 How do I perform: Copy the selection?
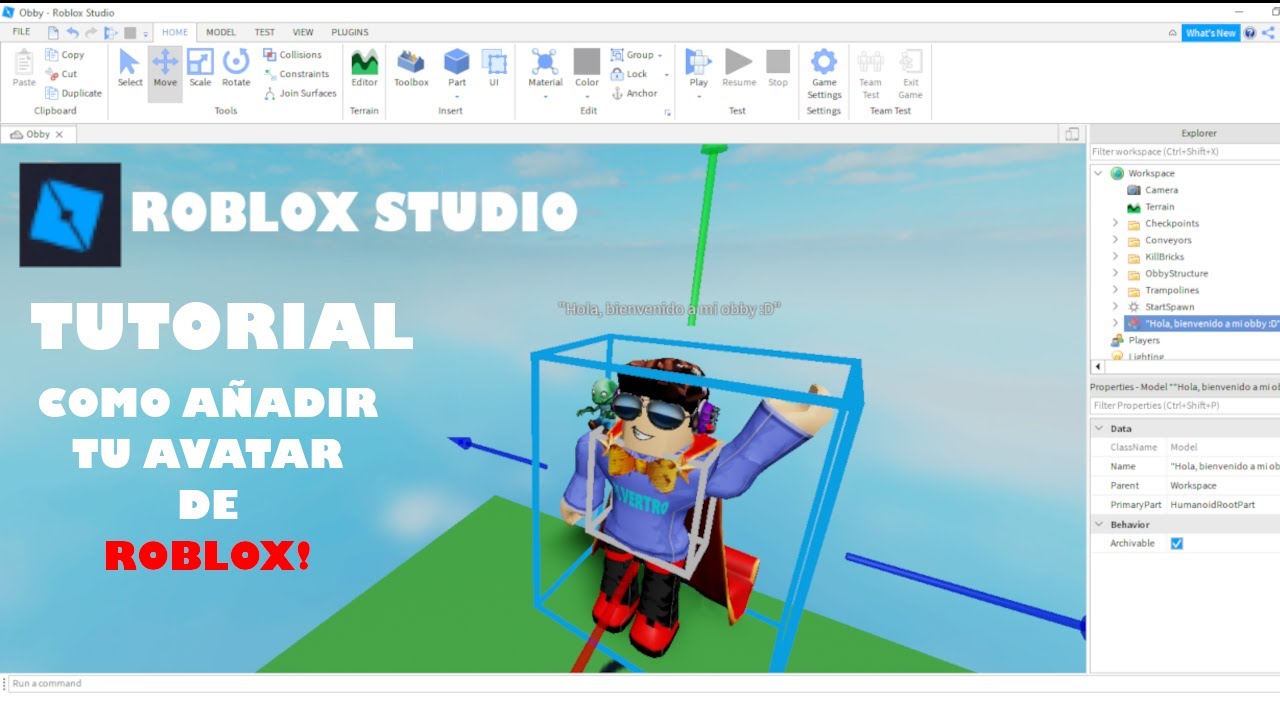coord(65,55)
